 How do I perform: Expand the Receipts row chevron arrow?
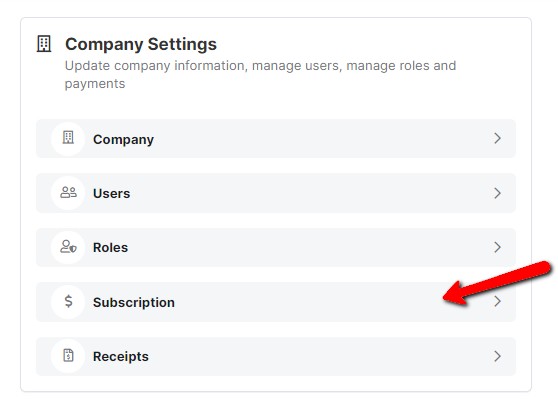pyautogui.click(x=498, y=356)
